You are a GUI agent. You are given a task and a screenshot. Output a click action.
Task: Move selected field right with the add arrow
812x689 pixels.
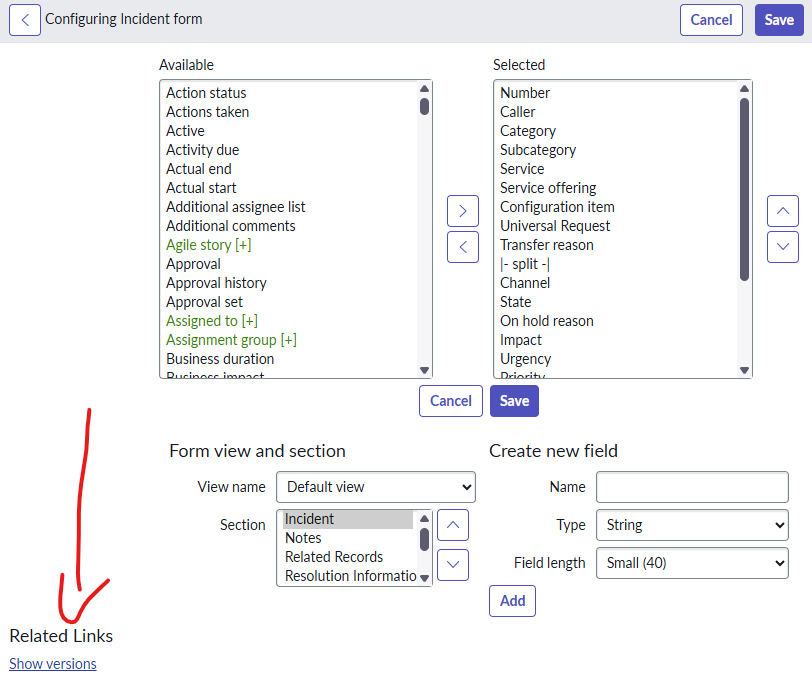coord(462,211)
